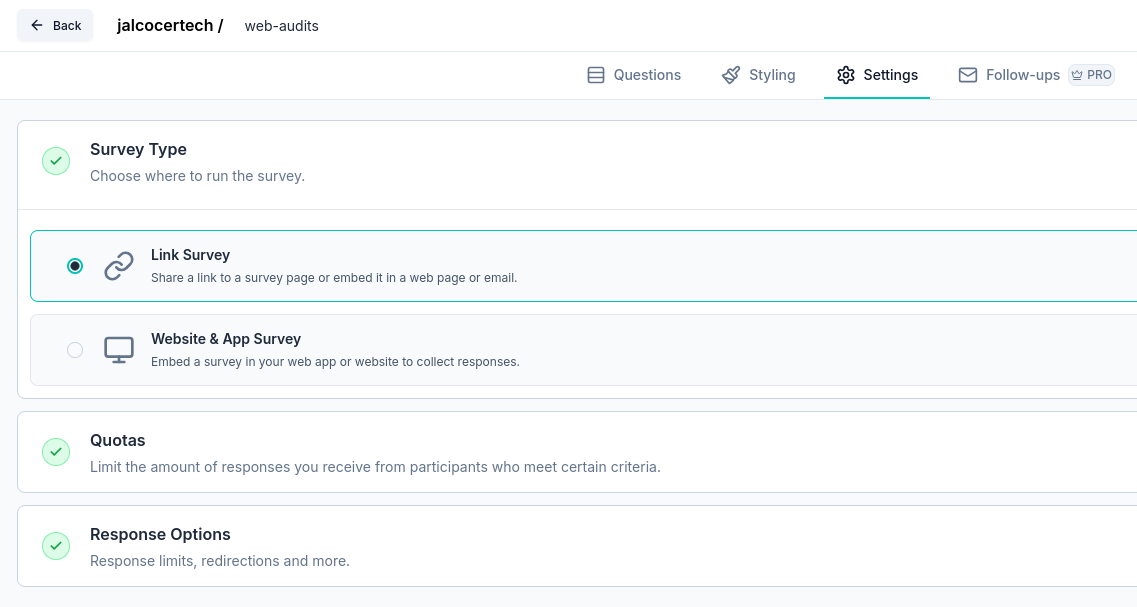Click the Back button
This screenshot has width=1137, height=607.
coord(54,25)
